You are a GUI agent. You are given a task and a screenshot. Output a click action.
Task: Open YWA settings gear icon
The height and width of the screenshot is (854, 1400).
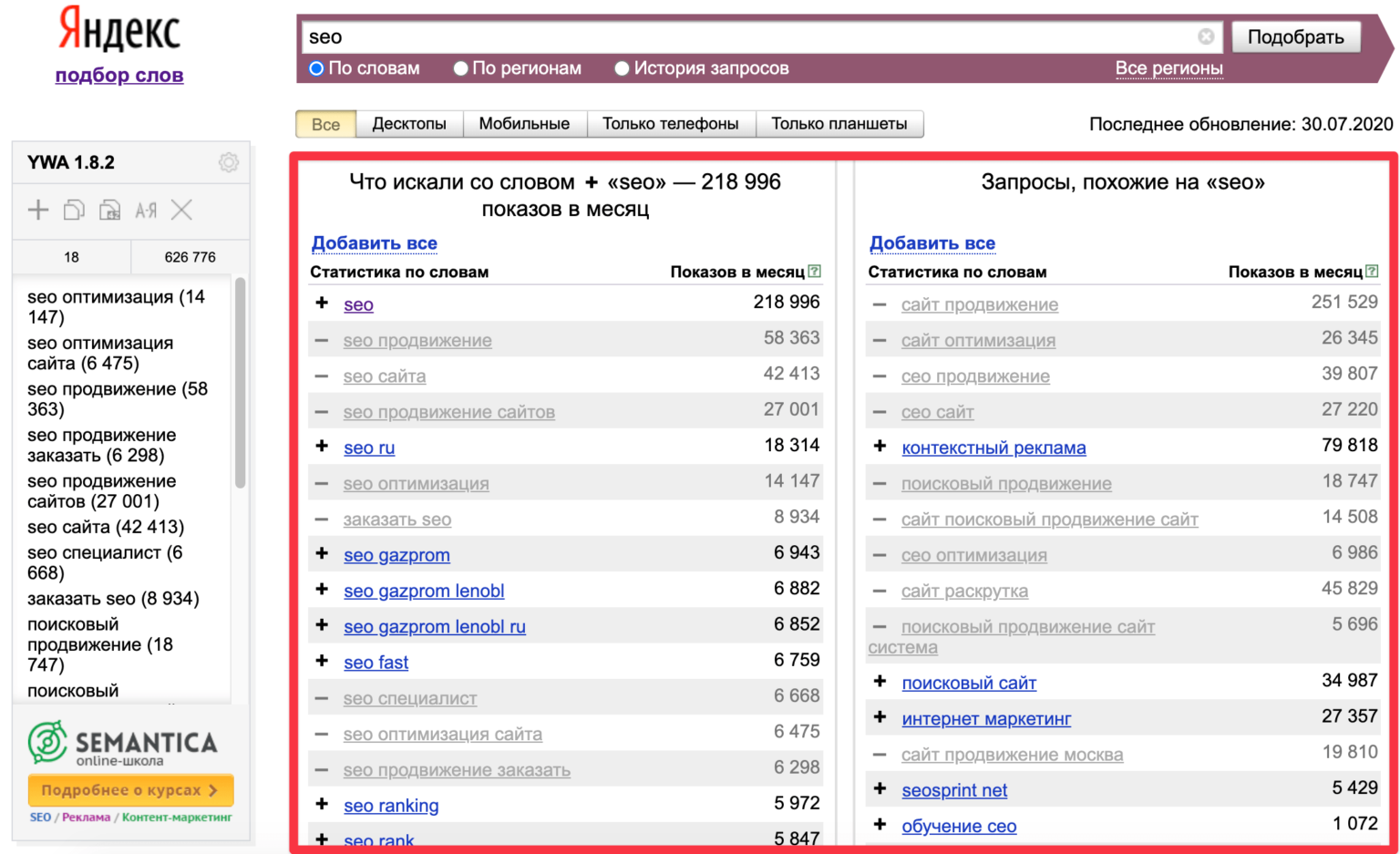click(x=229, y=162)
